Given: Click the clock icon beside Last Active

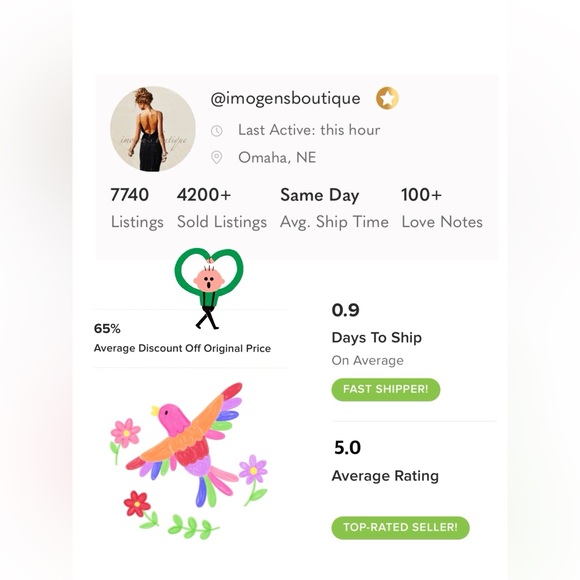Looking at the screenshot, I should [216, 131].
